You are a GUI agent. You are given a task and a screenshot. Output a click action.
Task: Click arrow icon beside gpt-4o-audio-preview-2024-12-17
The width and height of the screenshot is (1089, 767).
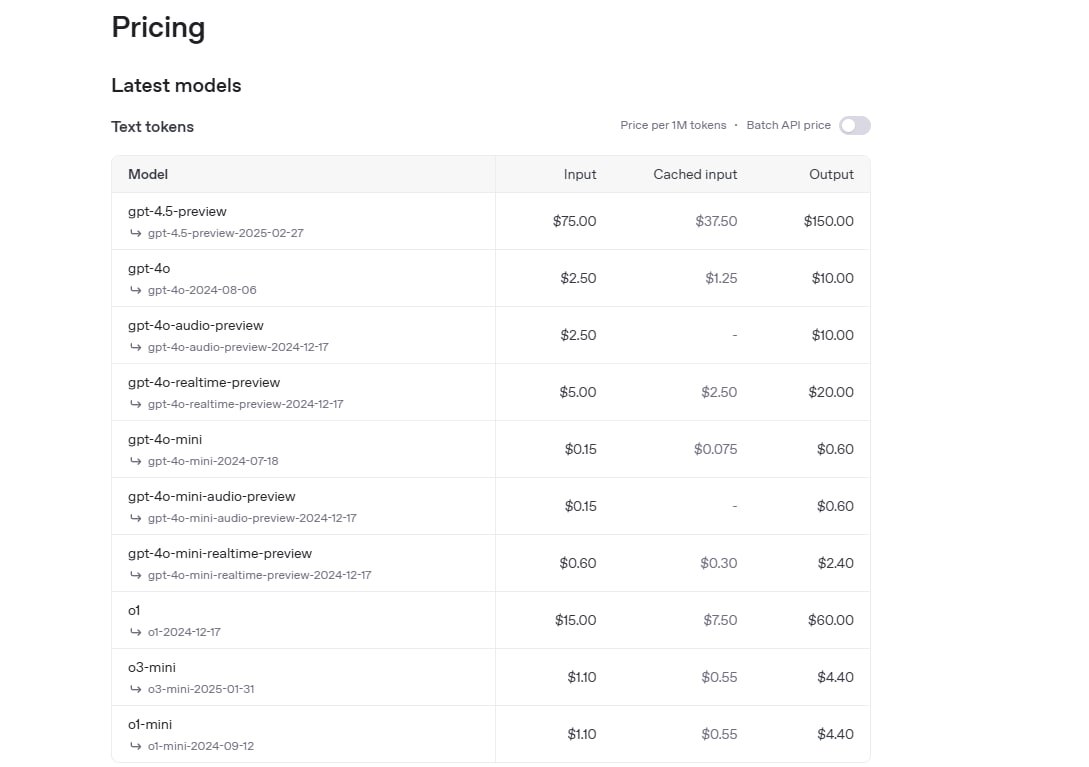[135, 347]
